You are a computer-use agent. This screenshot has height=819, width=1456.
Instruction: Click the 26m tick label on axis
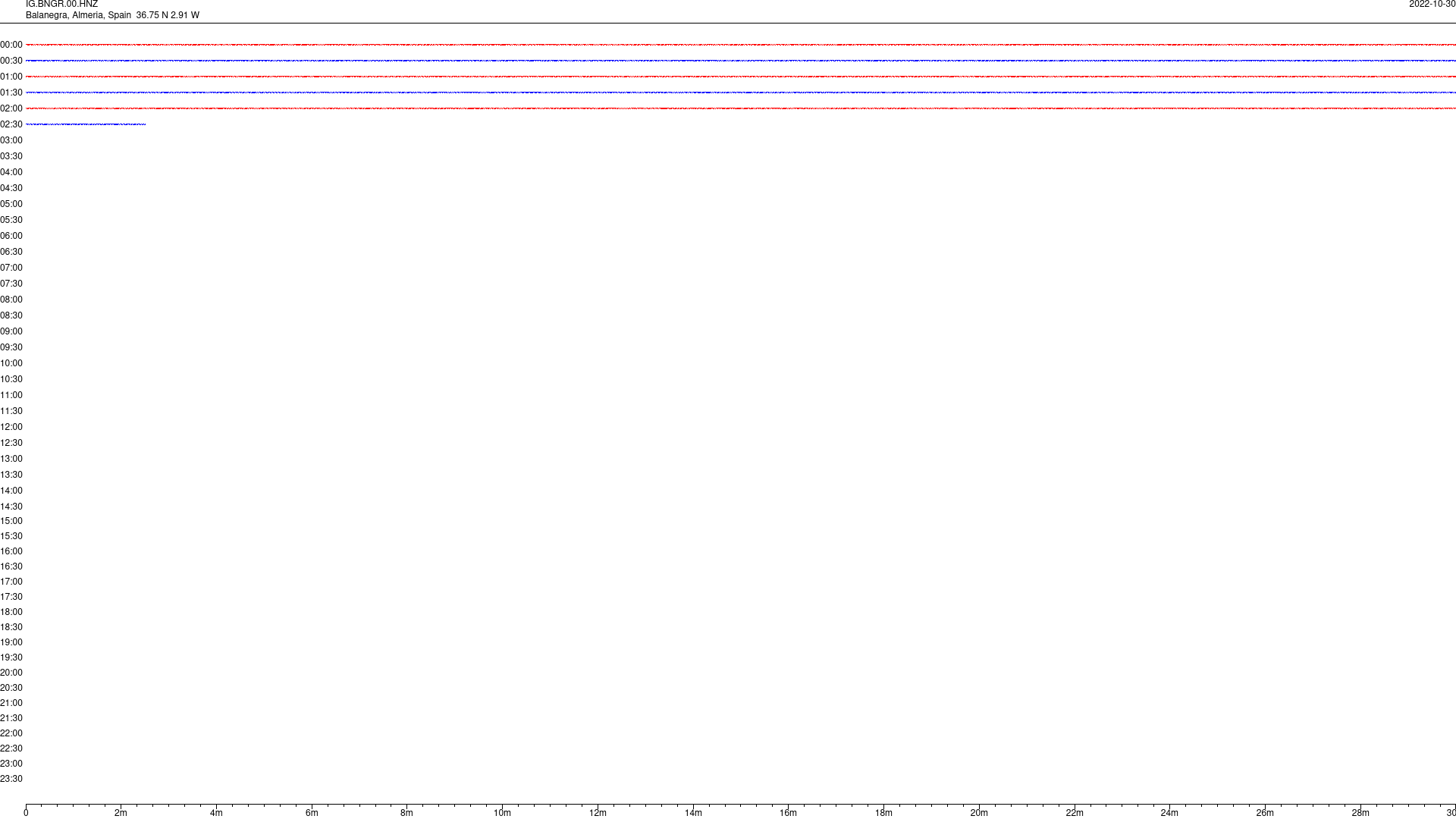tap(1265, 813)
